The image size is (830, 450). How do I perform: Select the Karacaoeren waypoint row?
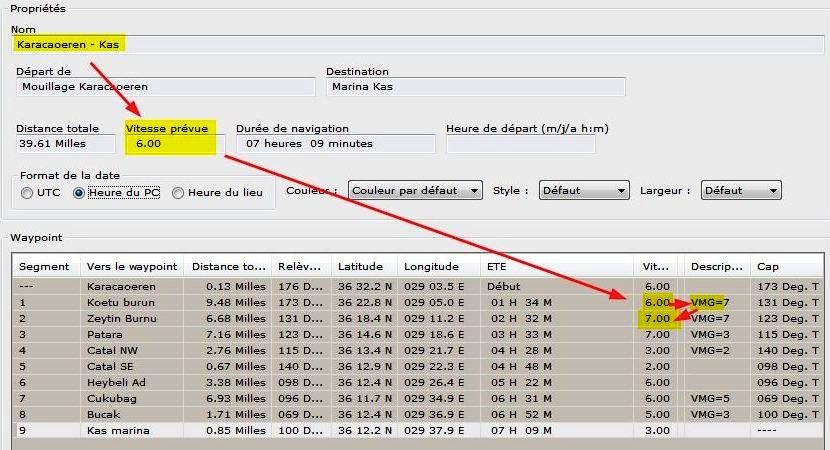tap(418, 286)
